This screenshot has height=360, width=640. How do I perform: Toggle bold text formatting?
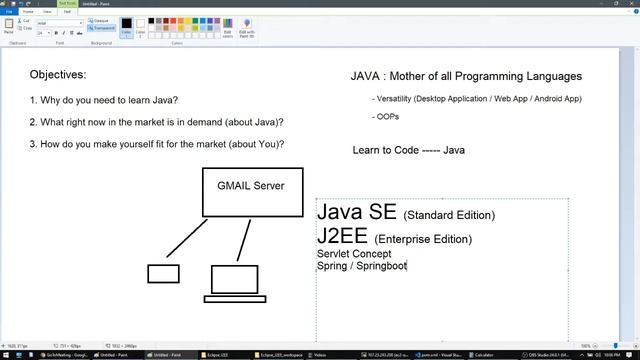pyautogui.click(x=56, y=33)
